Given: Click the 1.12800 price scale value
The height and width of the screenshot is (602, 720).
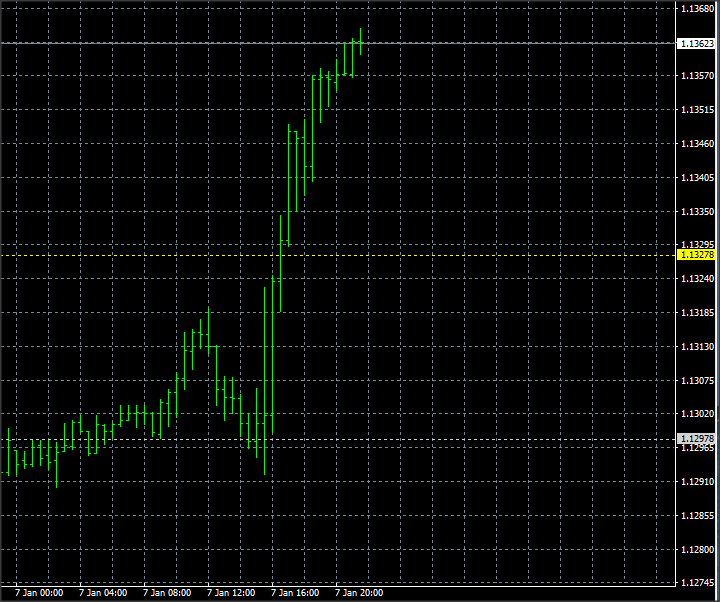Looking at the screenshot, I should click(698, 550).
